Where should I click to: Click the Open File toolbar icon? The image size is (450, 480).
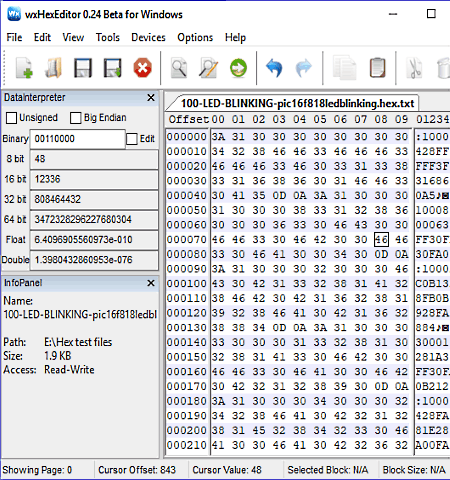53,68
